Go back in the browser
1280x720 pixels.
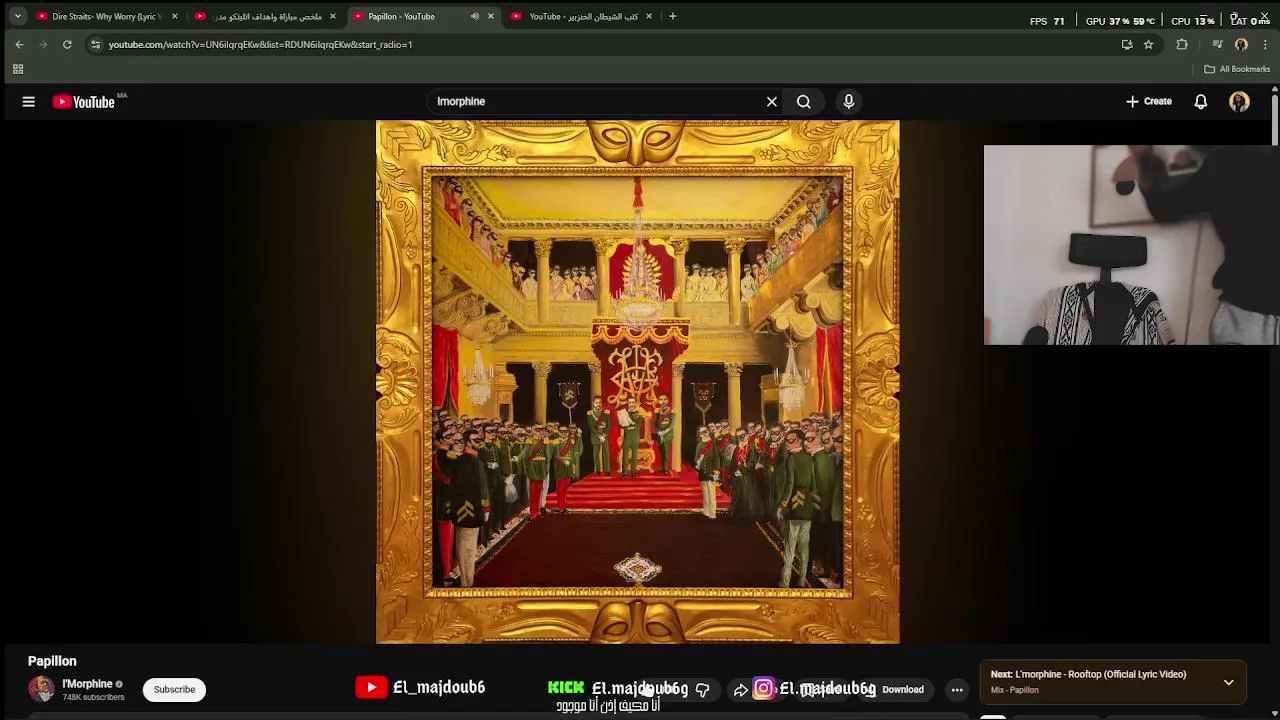tap(19, 44)
